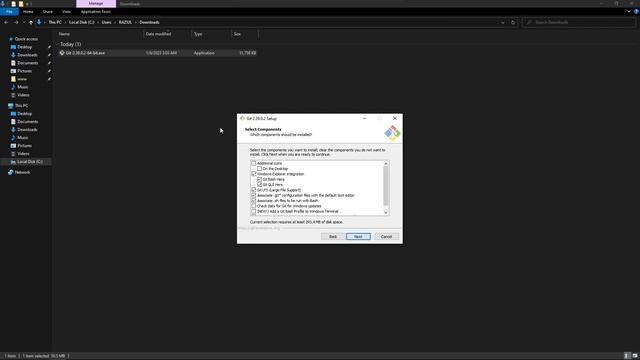Switch to details view icon in status bar

(x=627, y=356)
